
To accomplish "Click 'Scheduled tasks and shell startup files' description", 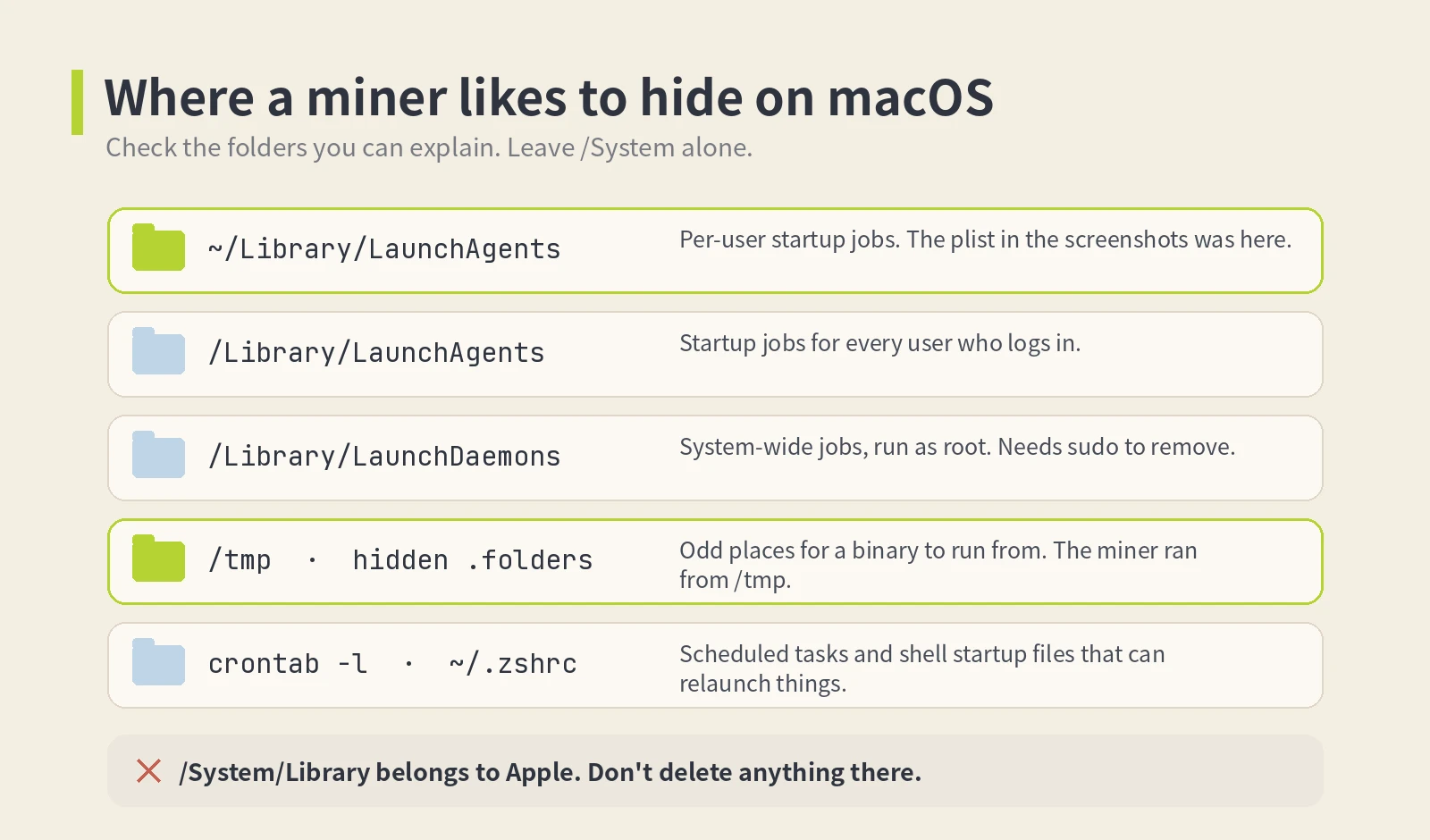I will point(922,668).
